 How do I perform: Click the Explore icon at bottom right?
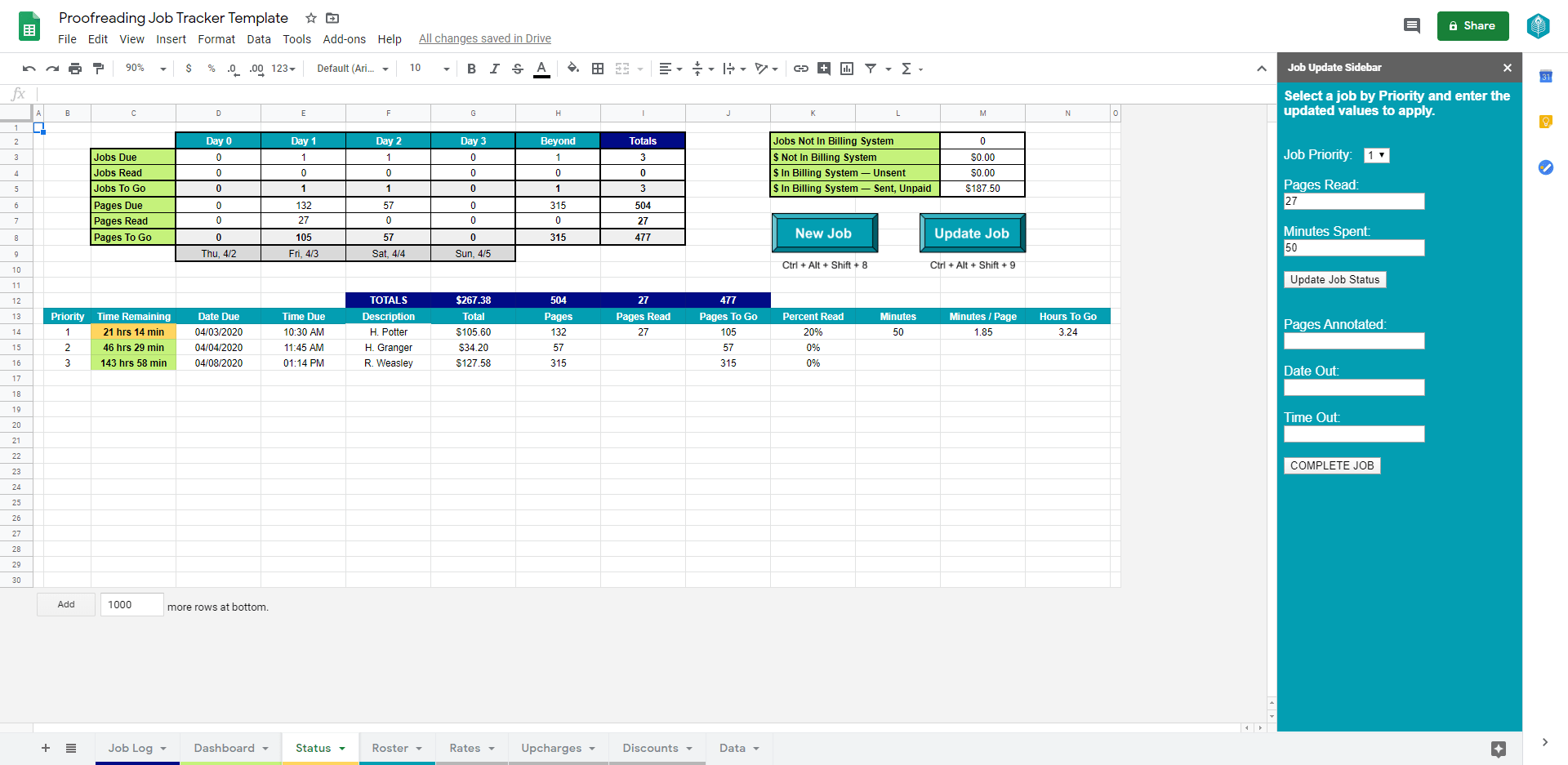1498,749
